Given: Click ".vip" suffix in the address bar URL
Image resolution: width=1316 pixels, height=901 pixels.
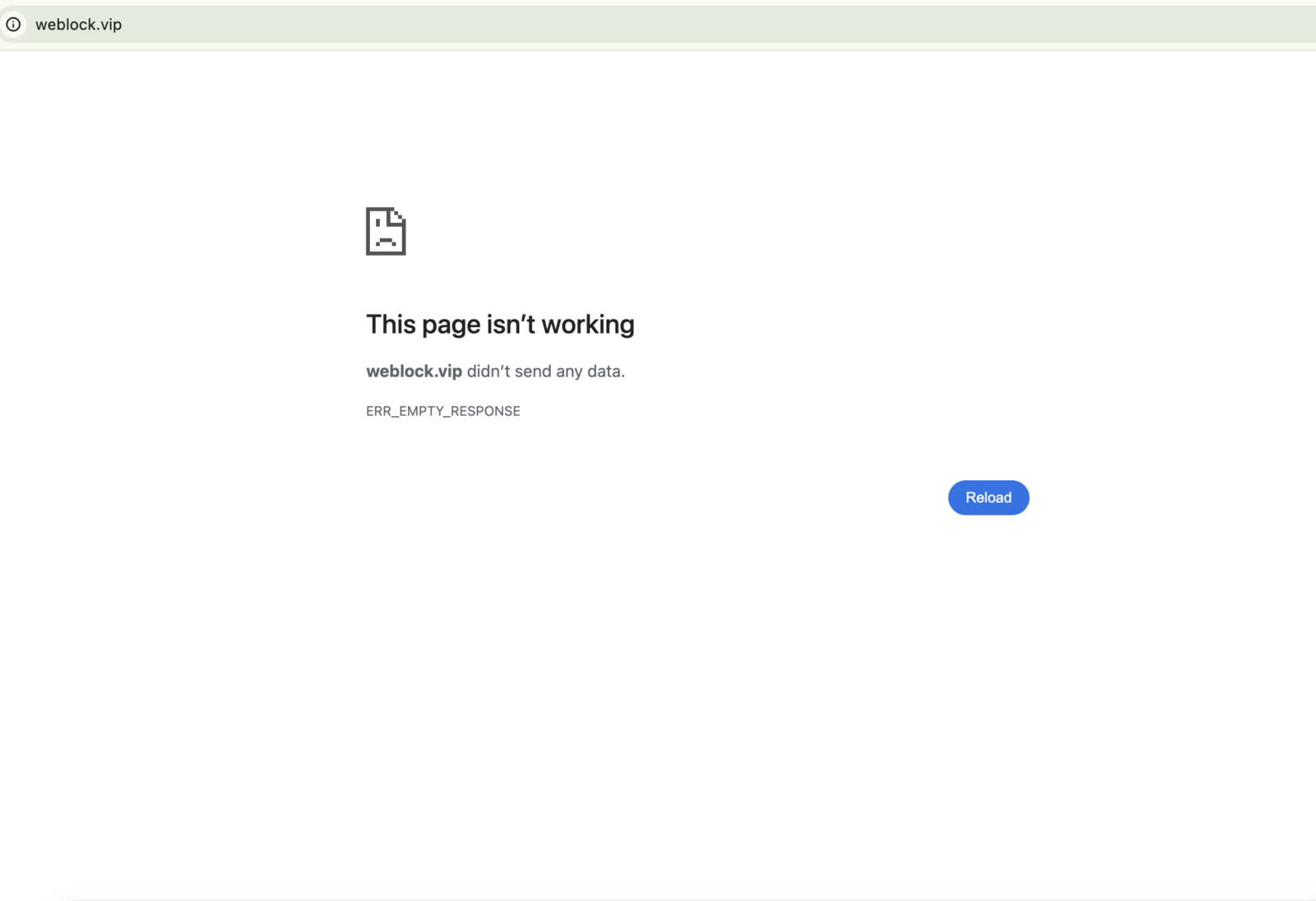Looking at the screenshot, I should 109,25.
